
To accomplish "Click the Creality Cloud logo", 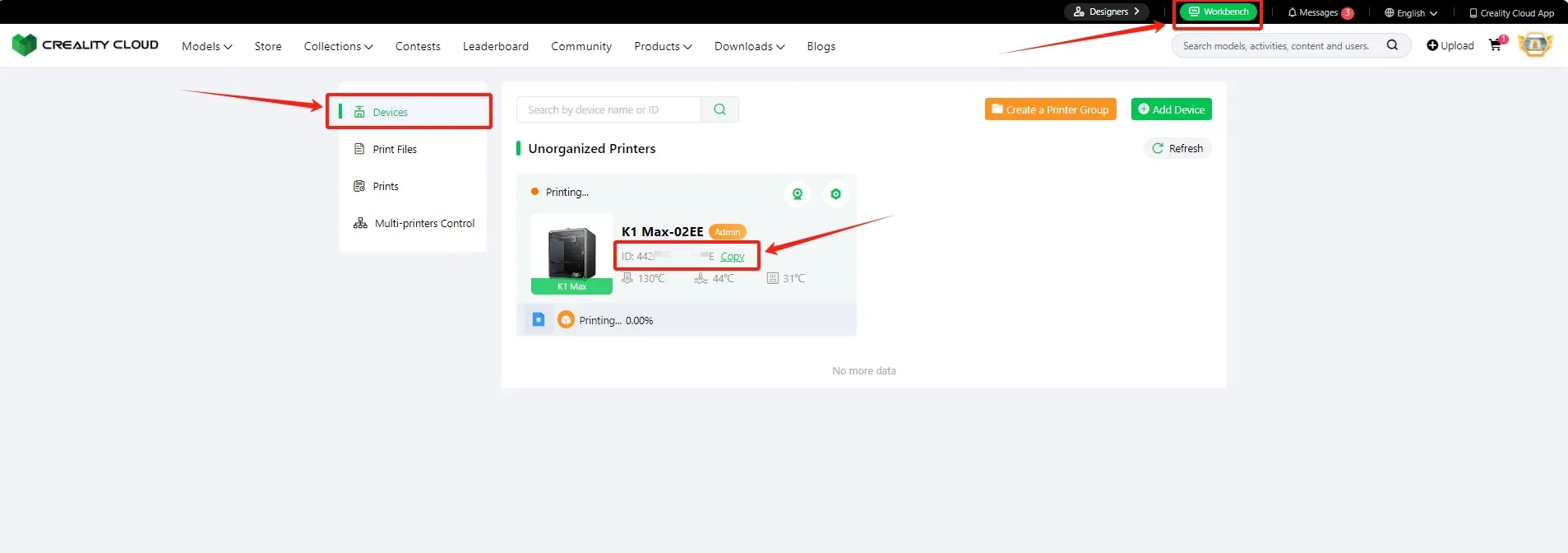I will [86, 45].
